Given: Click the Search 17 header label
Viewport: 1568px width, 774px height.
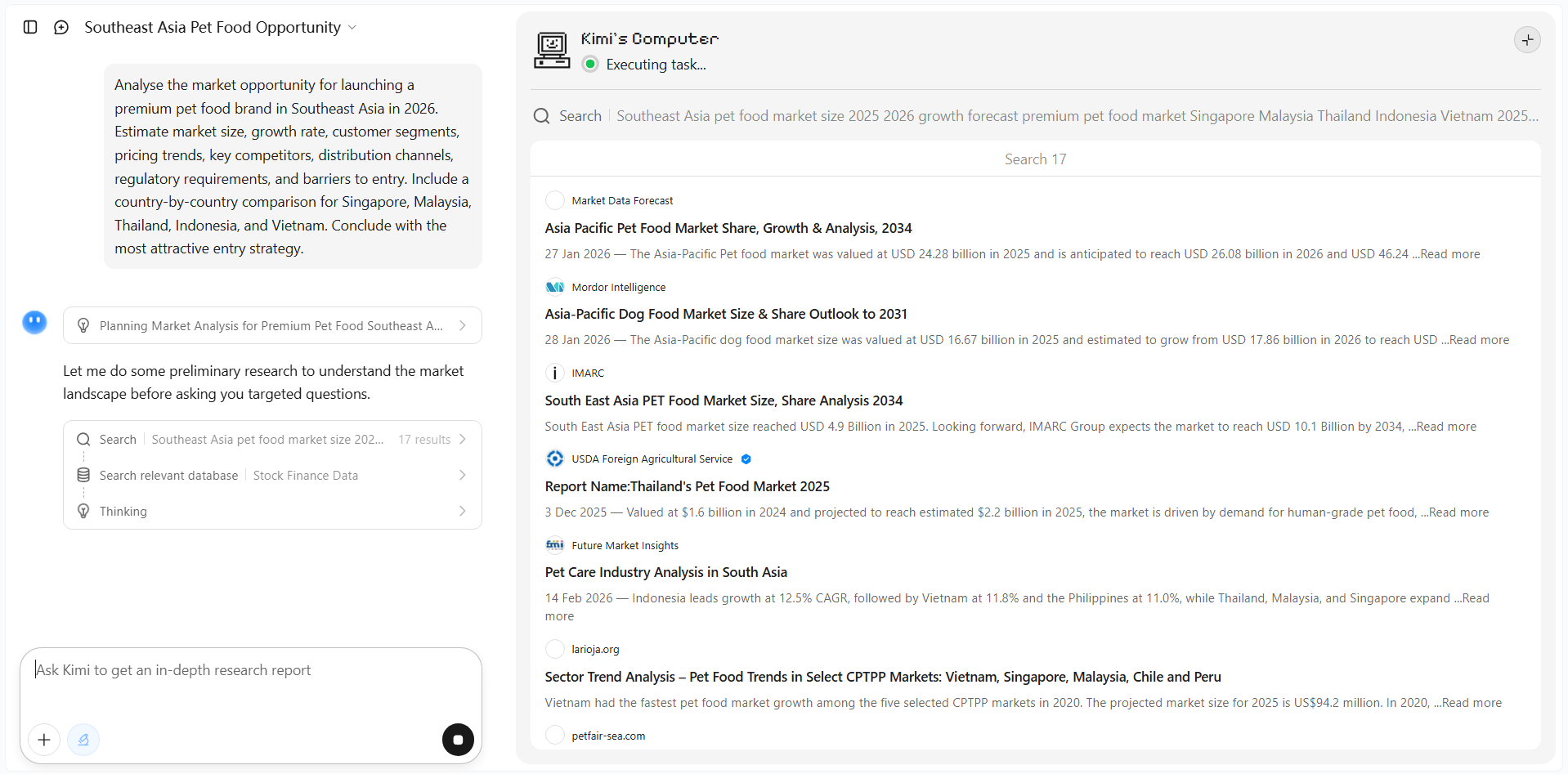Looking at the screenshot, I should click(1036, 159).
